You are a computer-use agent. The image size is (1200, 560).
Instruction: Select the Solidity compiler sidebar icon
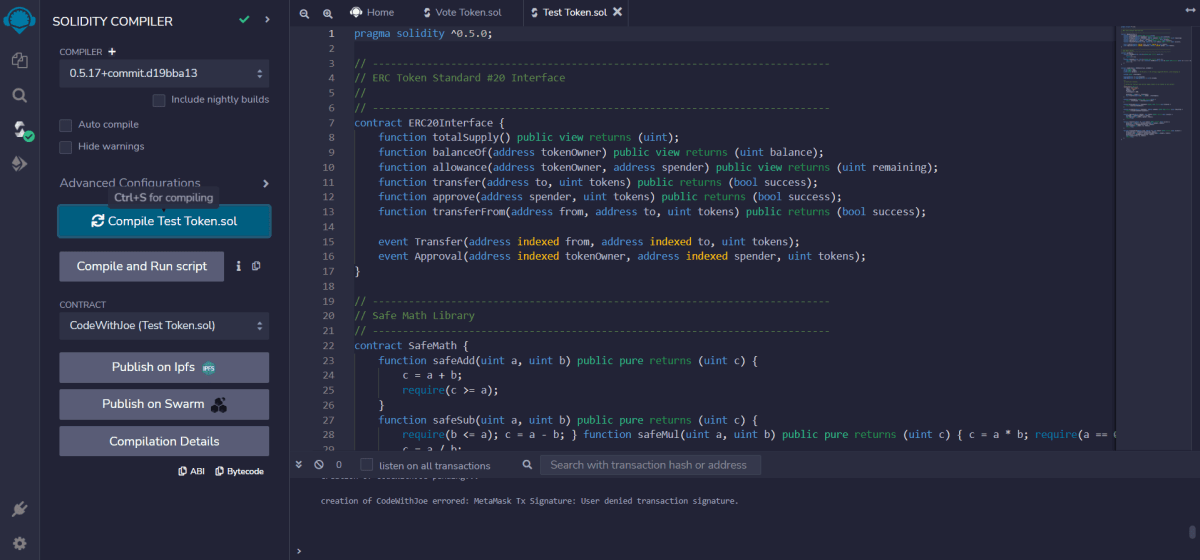pos(20,129)
